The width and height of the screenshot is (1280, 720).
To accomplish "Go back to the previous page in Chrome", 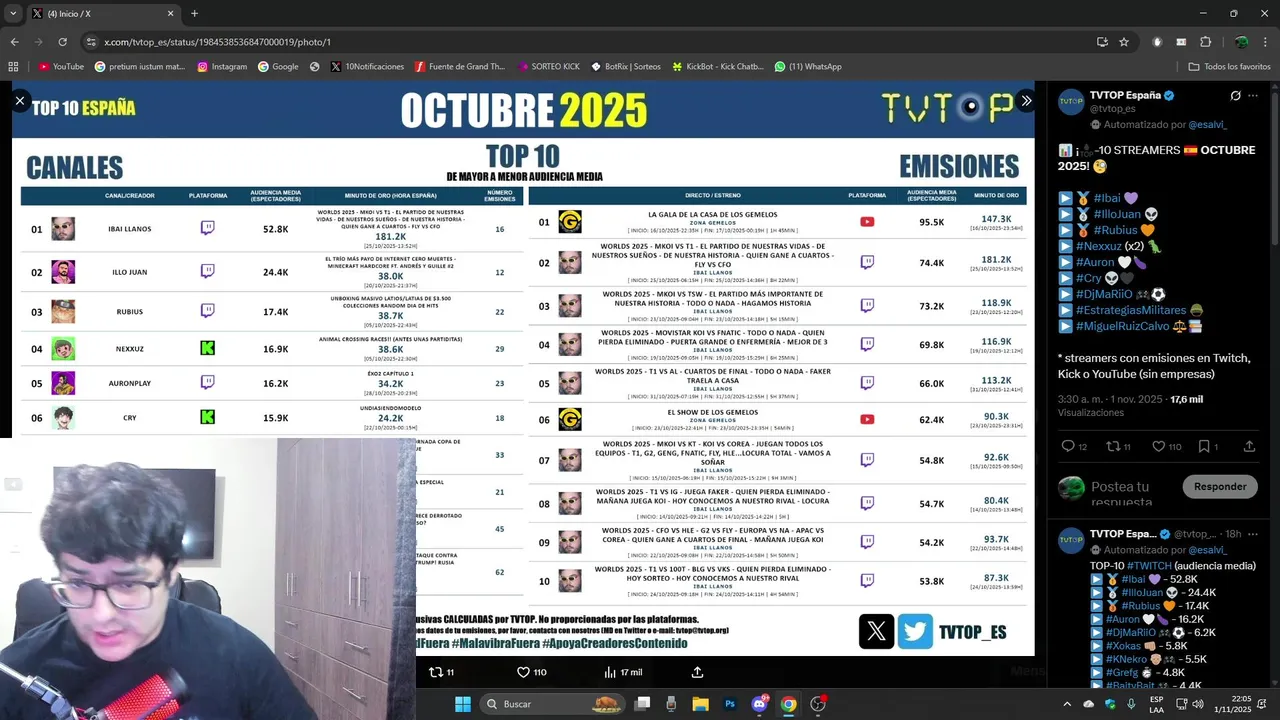I will pyautogui.click(x=14, y=42).
